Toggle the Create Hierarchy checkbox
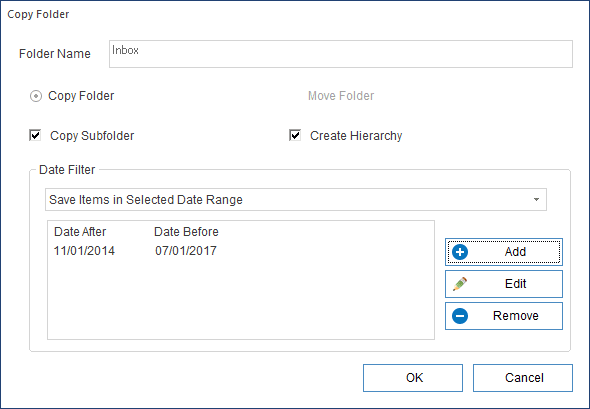 (295, 135)
